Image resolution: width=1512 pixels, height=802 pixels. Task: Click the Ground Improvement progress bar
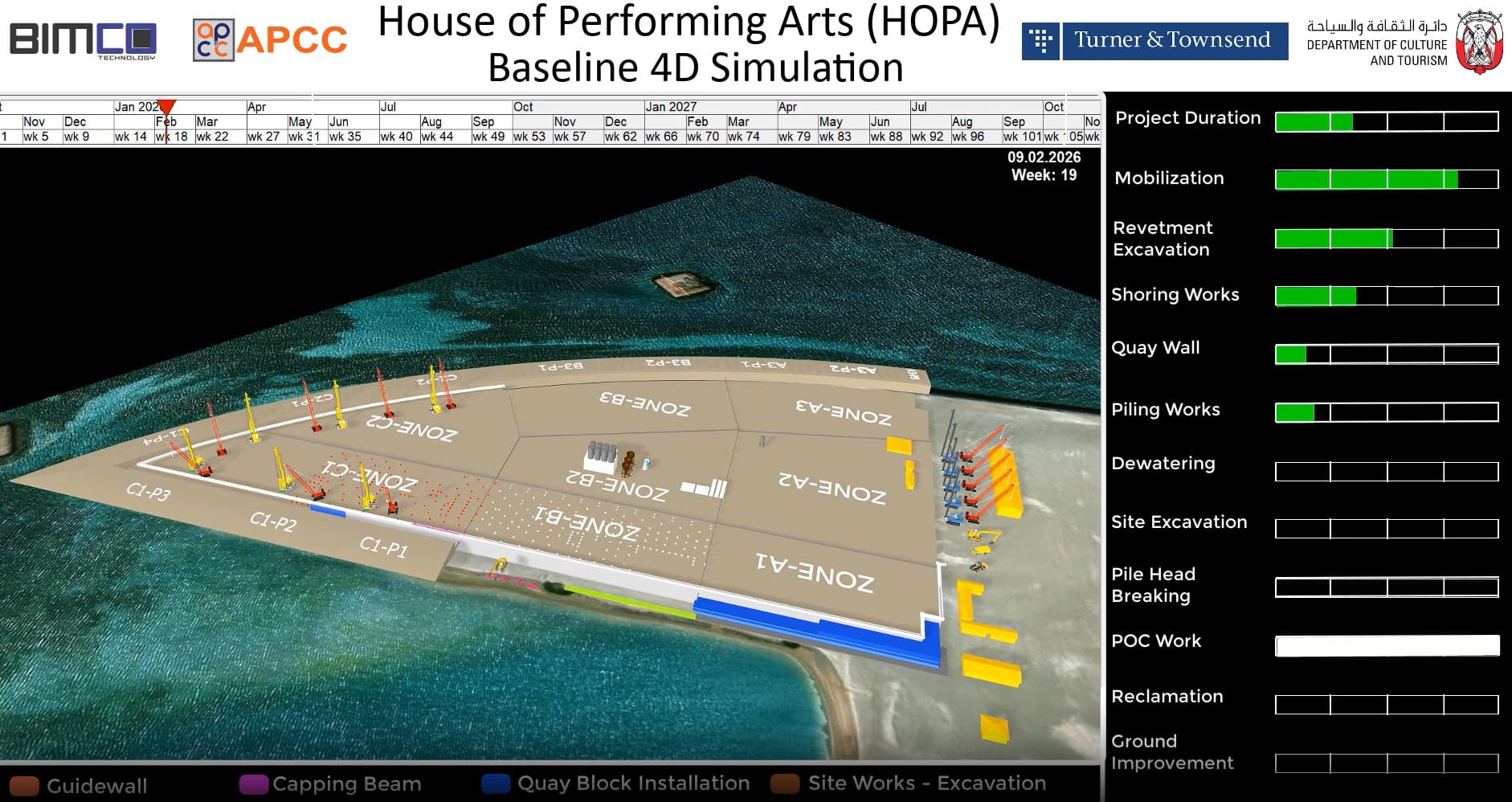tap(1387, 763)
